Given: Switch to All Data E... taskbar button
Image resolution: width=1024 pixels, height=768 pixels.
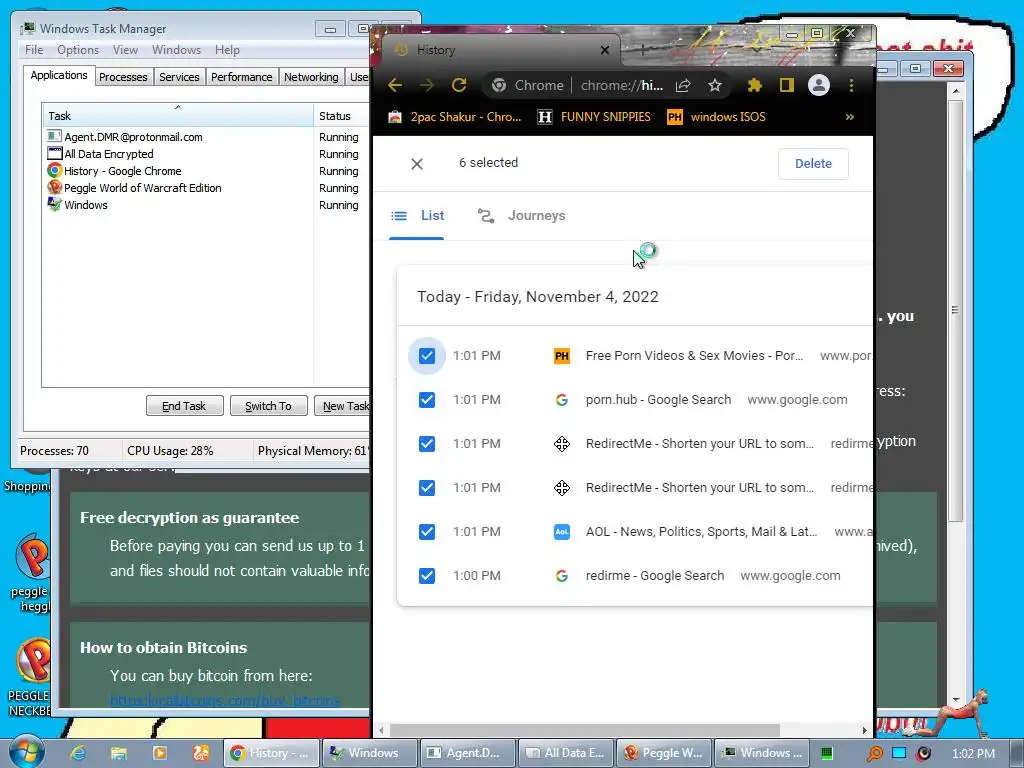Looking at the screenshot, I should [566, 753].
